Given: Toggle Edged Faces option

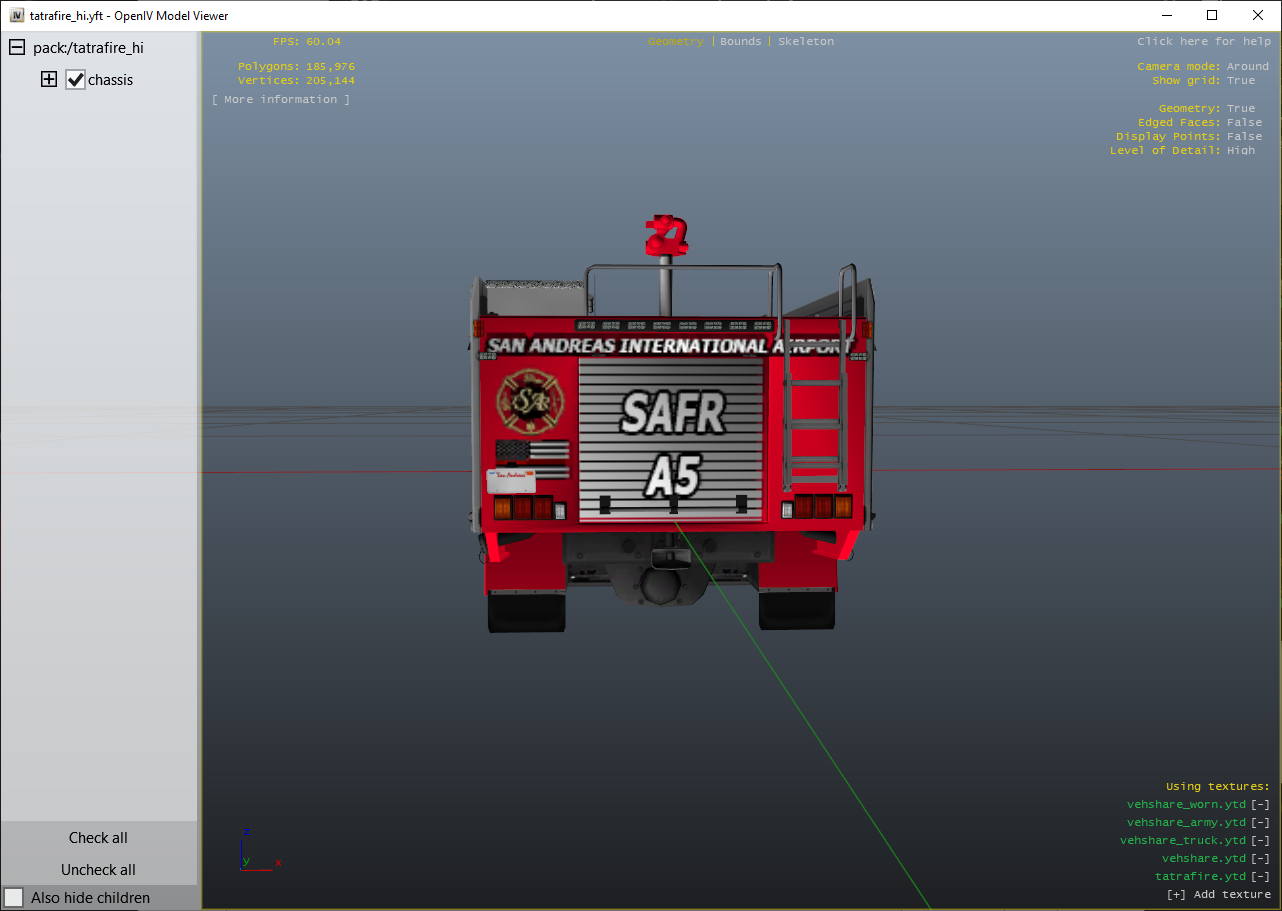Looking at the screenshot, I should point(1244,123).
